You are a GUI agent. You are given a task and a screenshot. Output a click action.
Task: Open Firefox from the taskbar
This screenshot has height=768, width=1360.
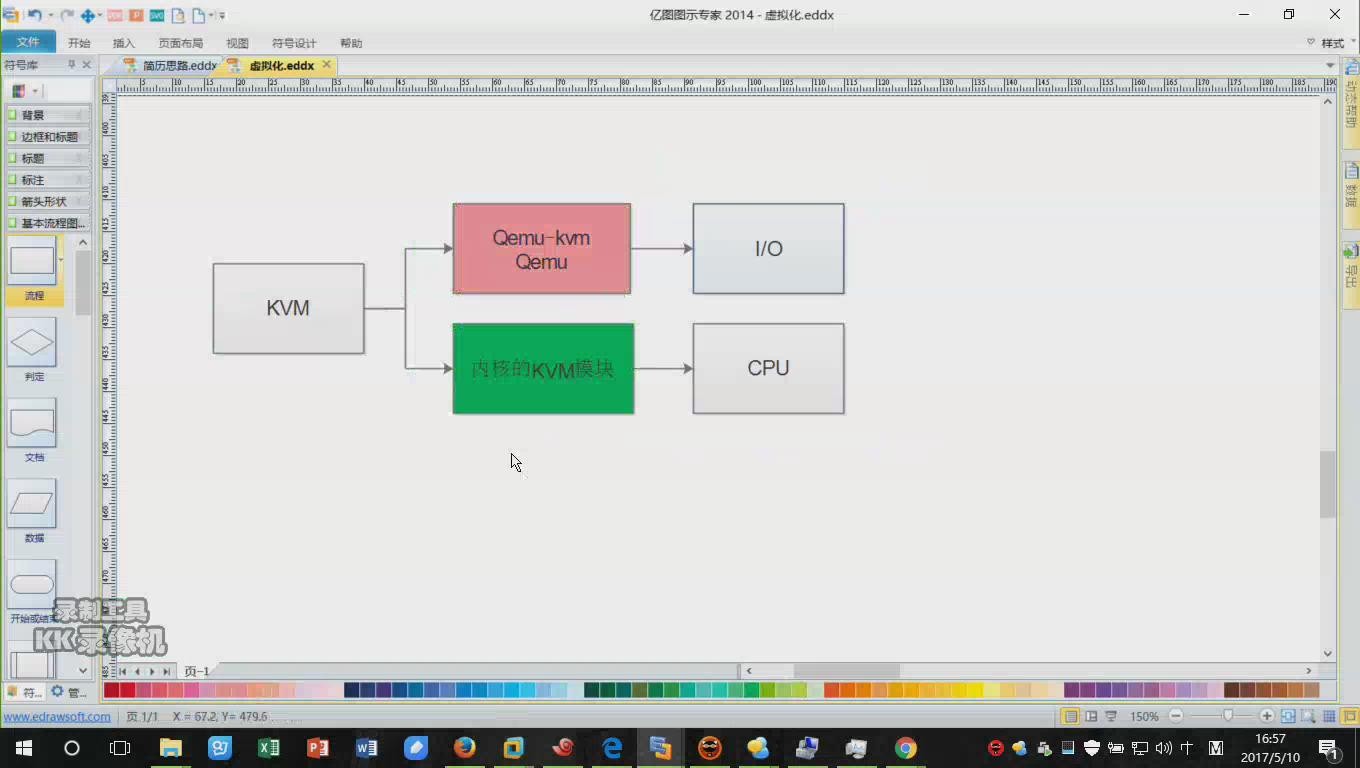click(464, 747)
